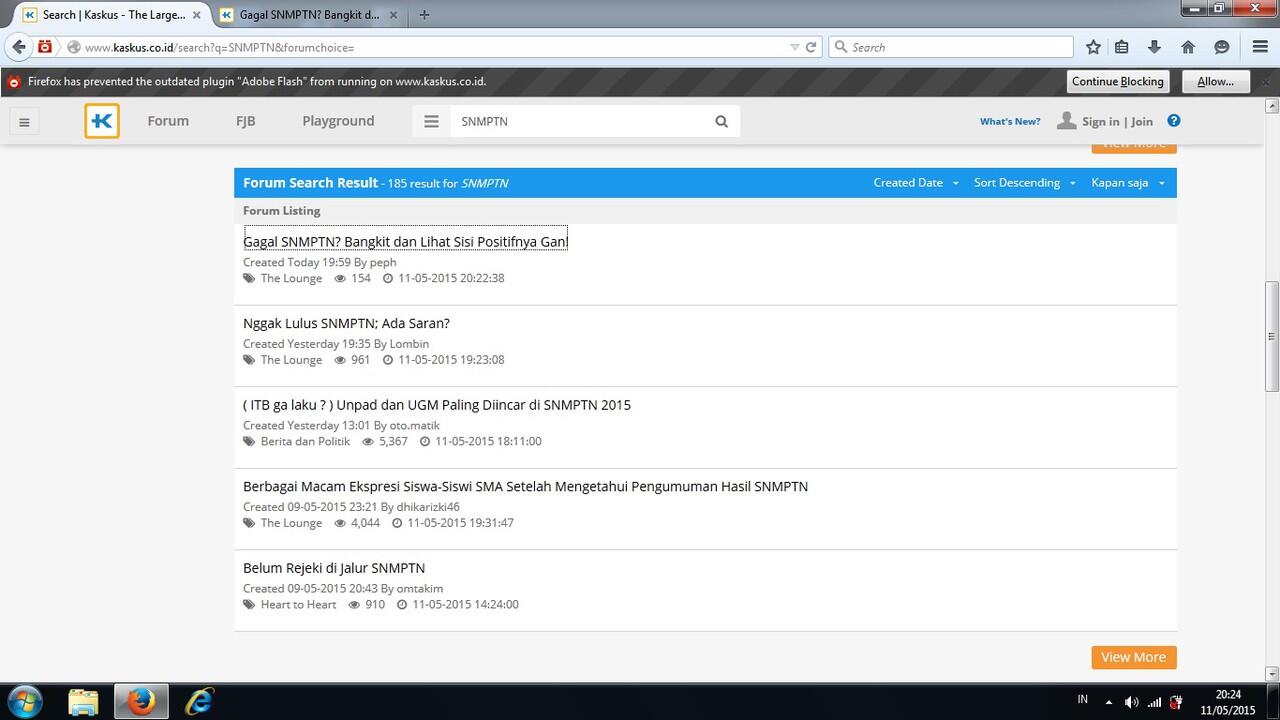Viewport: 1280px width, 720px height.
Task: Open File Explorer from the taskbar
Action: coord(84,702)
